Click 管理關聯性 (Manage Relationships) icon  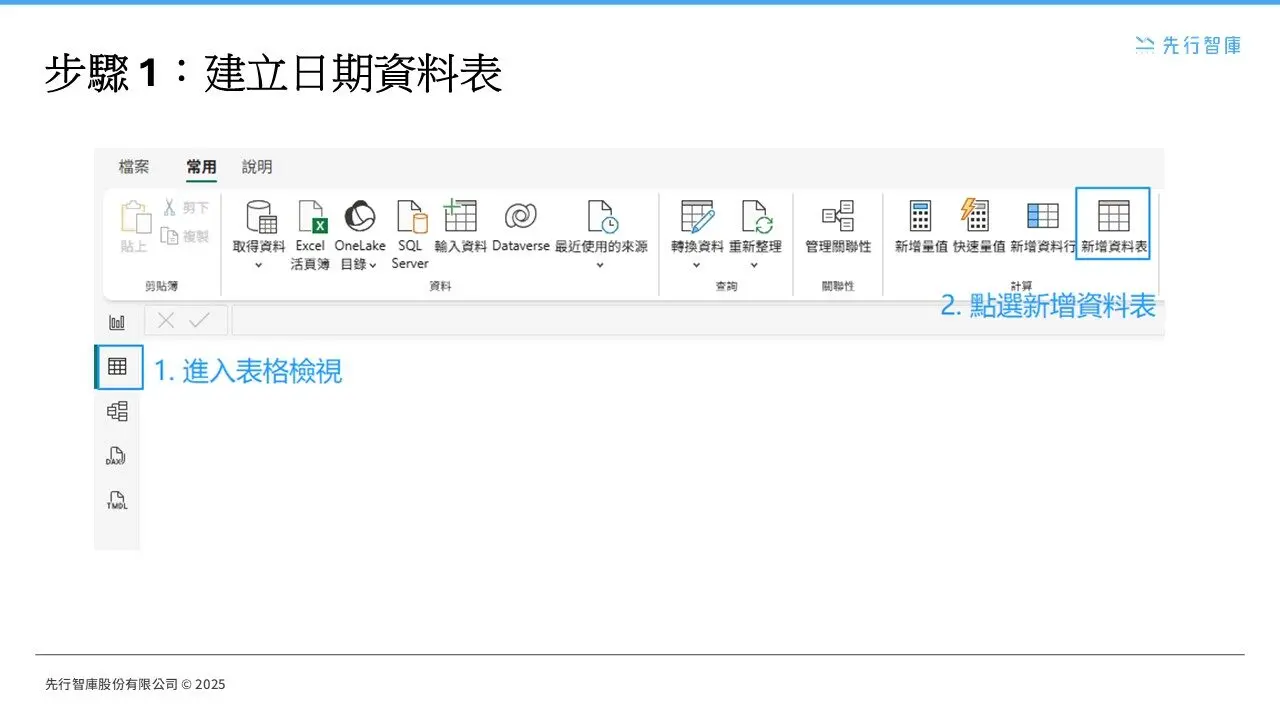(837, 216)
